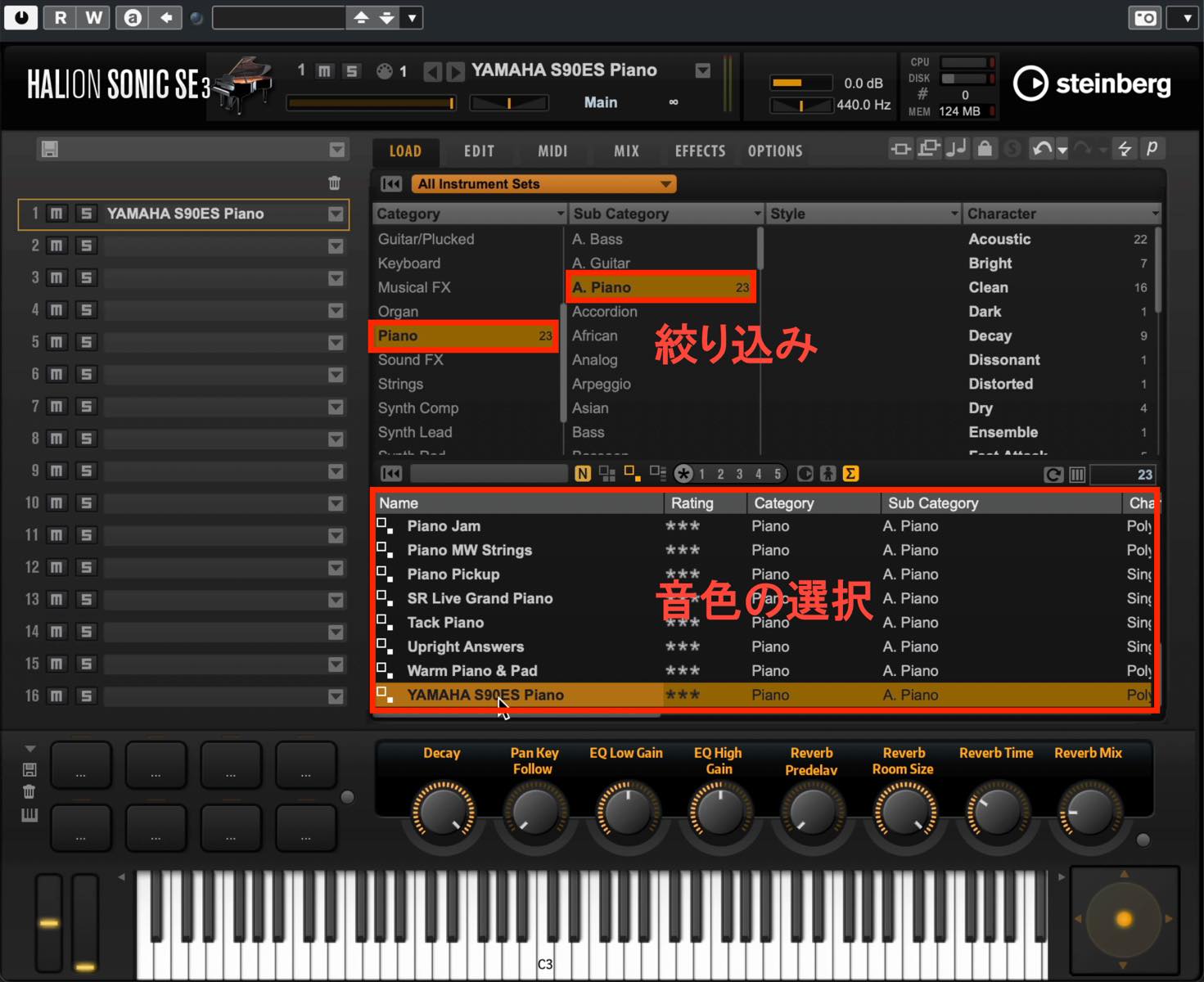
Task: Select Strings in the Category list
Action: (x=467, y=384)
